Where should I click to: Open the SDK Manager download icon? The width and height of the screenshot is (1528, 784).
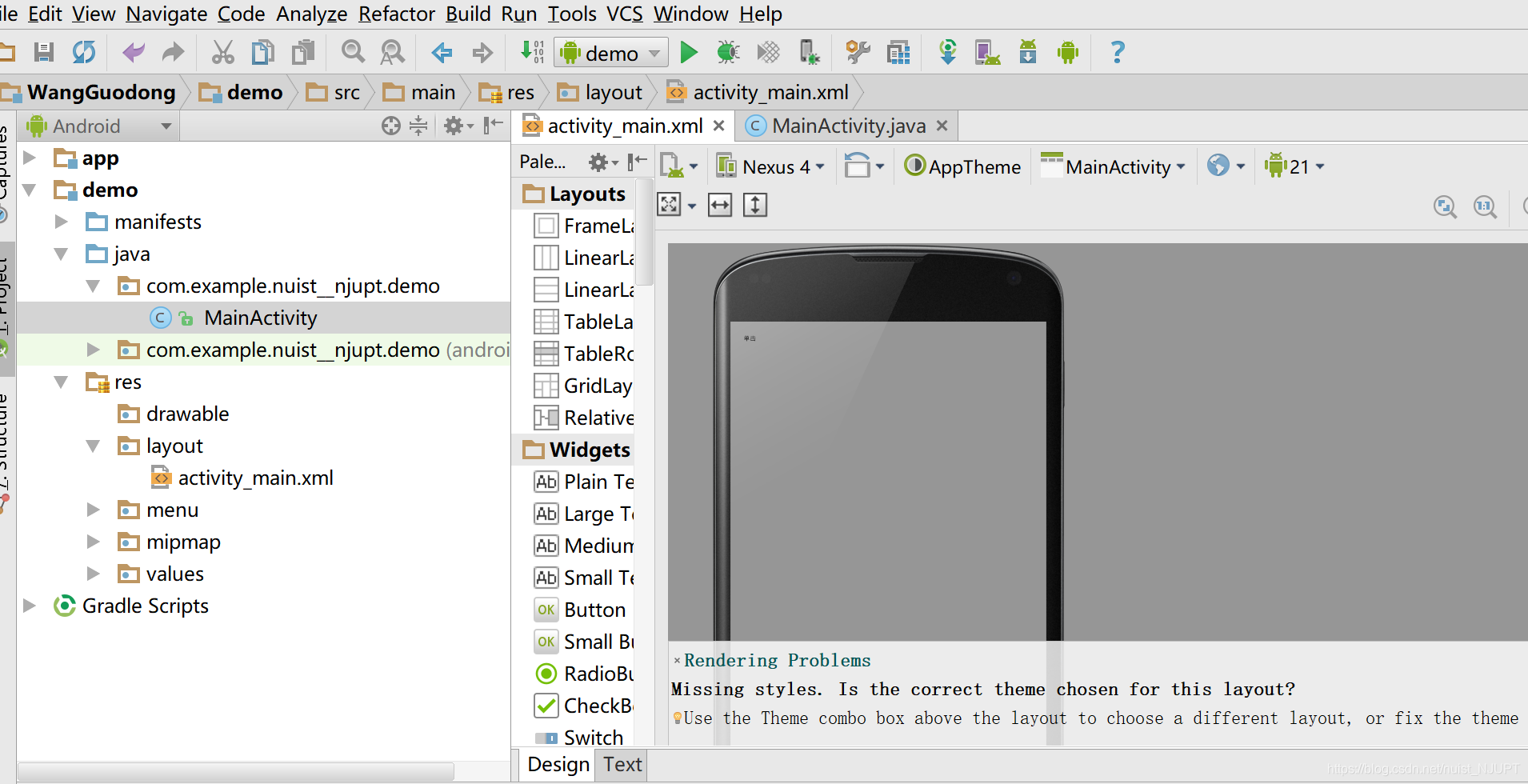tap(1028, 53)
